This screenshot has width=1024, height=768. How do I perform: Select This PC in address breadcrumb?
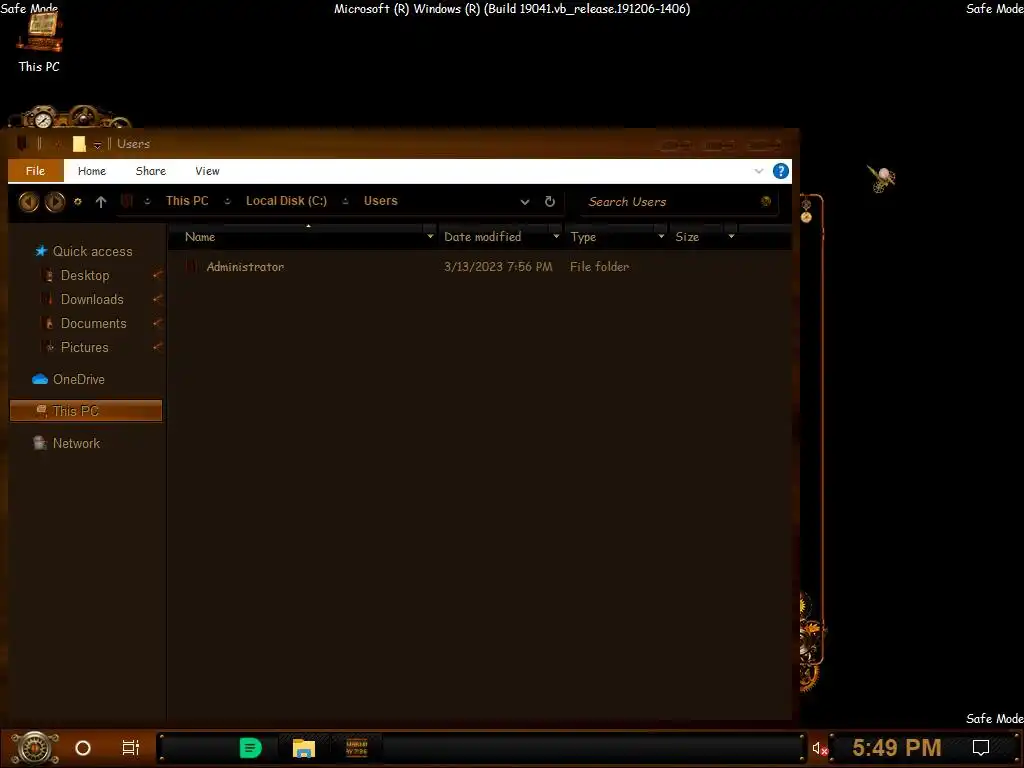(187, 201)
